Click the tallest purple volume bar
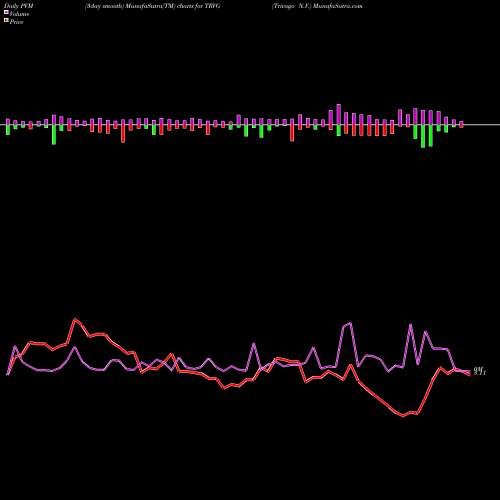Image resolution: width=500 pixels, height=500 pixels. tap(339, 115)
